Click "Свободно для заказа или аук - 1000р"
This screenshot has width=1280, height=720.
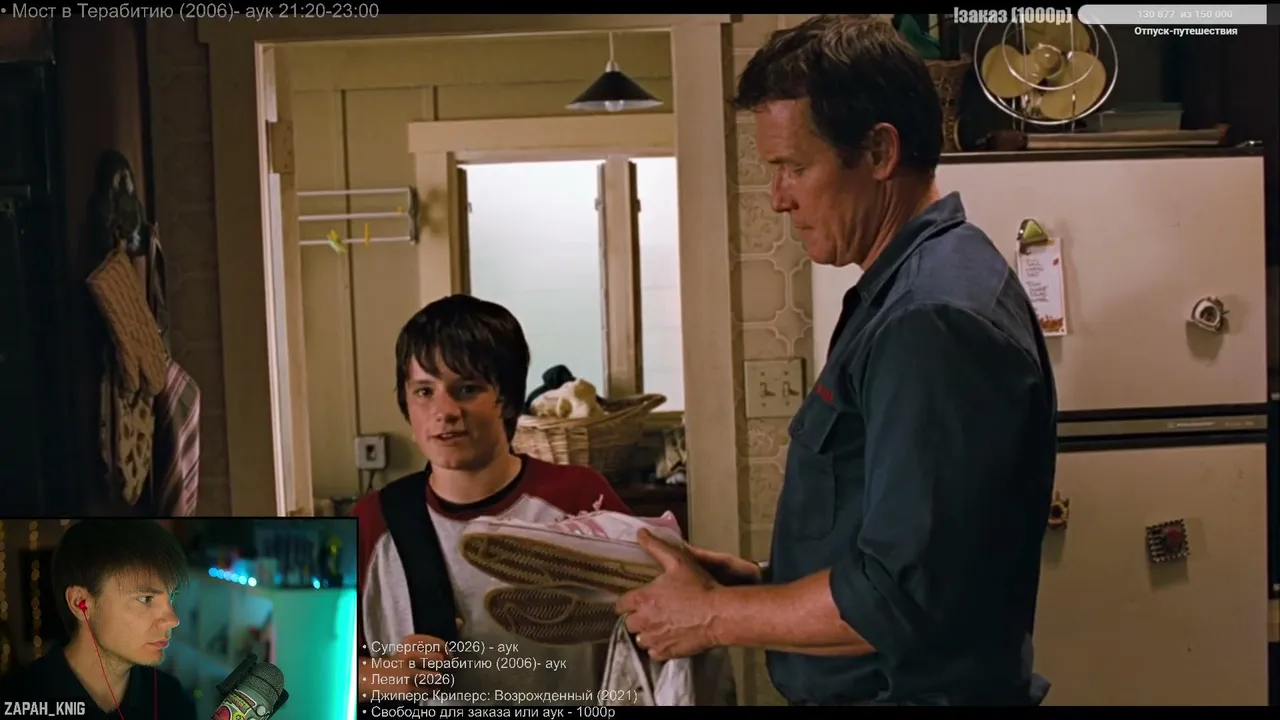tap(492, 712)
